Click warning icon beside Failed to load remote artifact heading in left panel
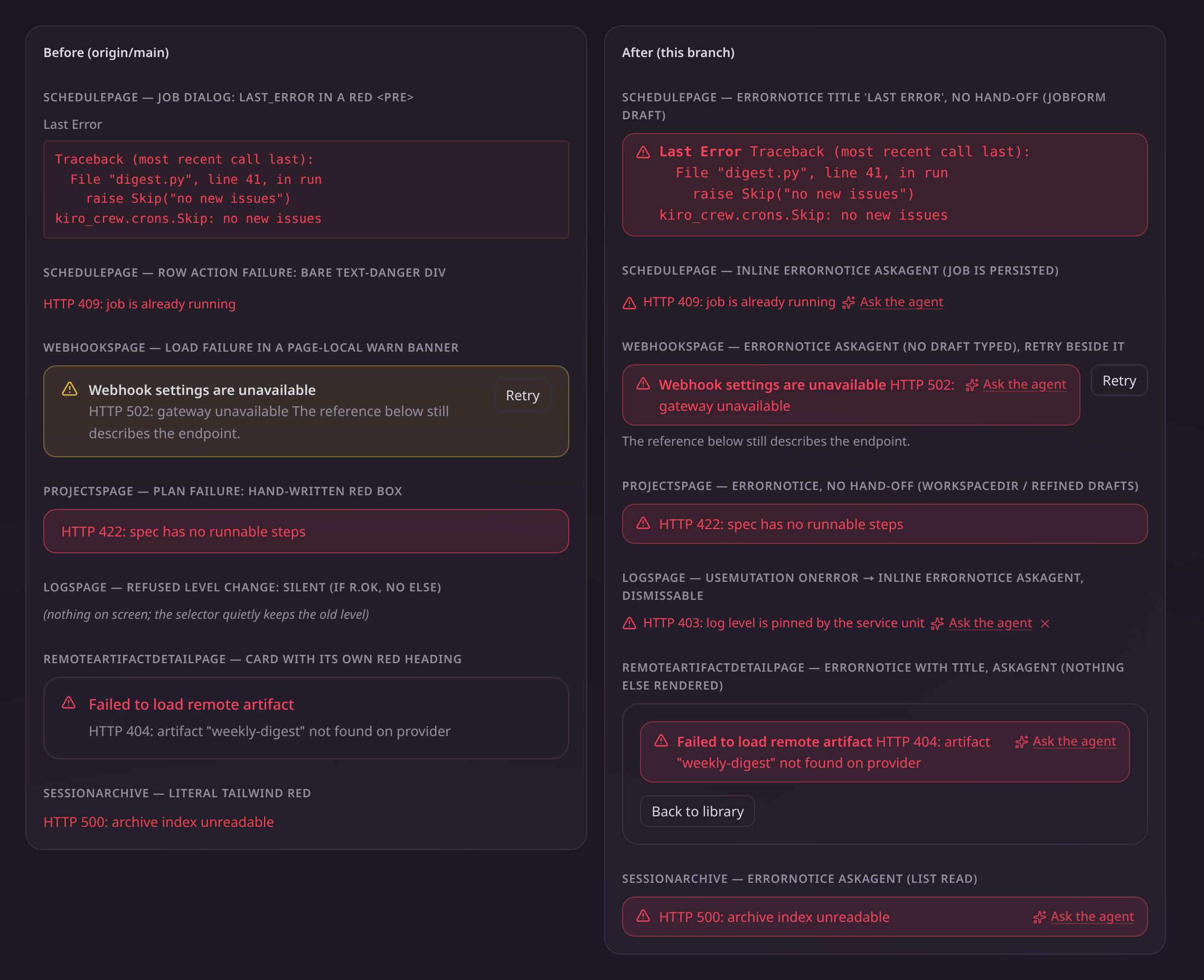This screenshot has width=1204, height=980. tap(69, 703)
